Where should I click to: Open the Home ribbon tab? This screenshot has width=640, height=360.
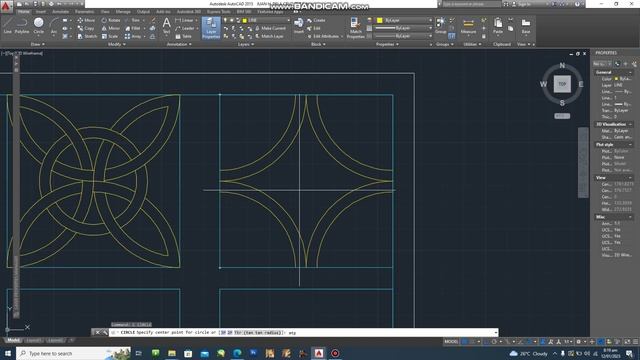24,12
